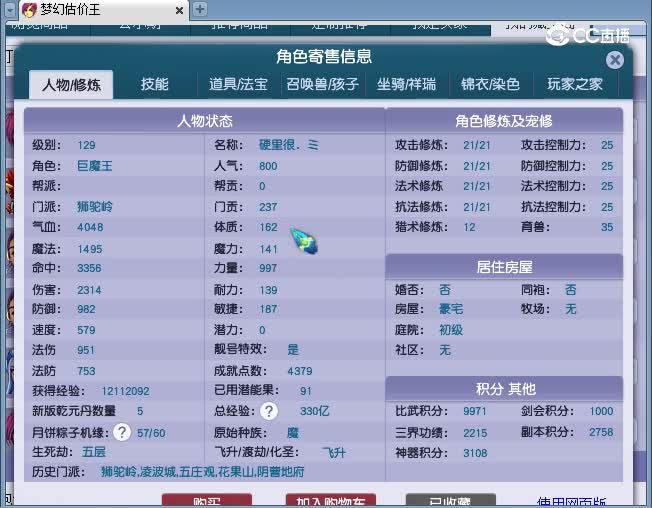Click the 购买 button

[207, 500]
